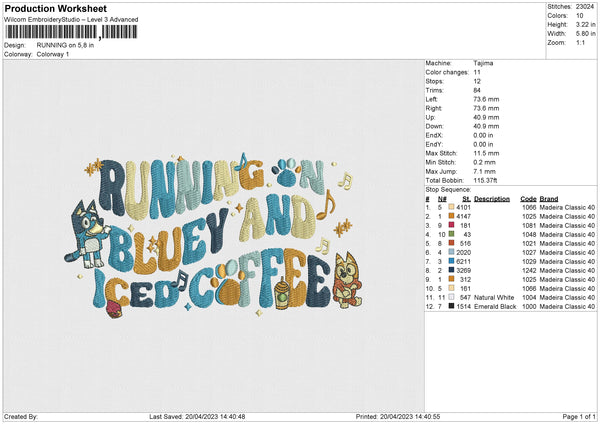Select the blue swatch beside 6211 stitches
This screenshot has height=424, width=600.
tap(451, 261)
